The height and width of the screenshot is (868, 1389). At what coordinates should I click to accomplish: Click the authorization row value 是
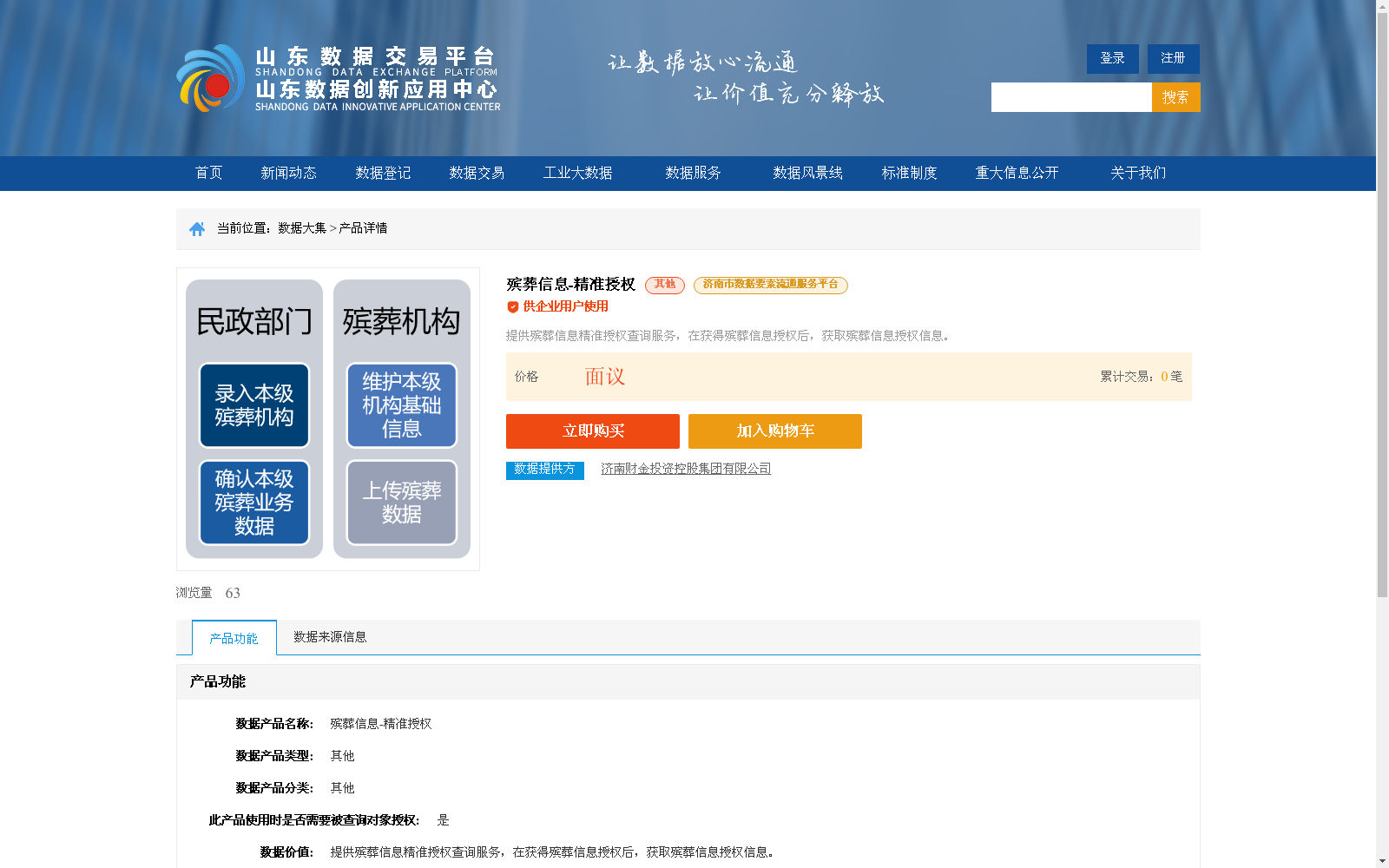point(444,820)
